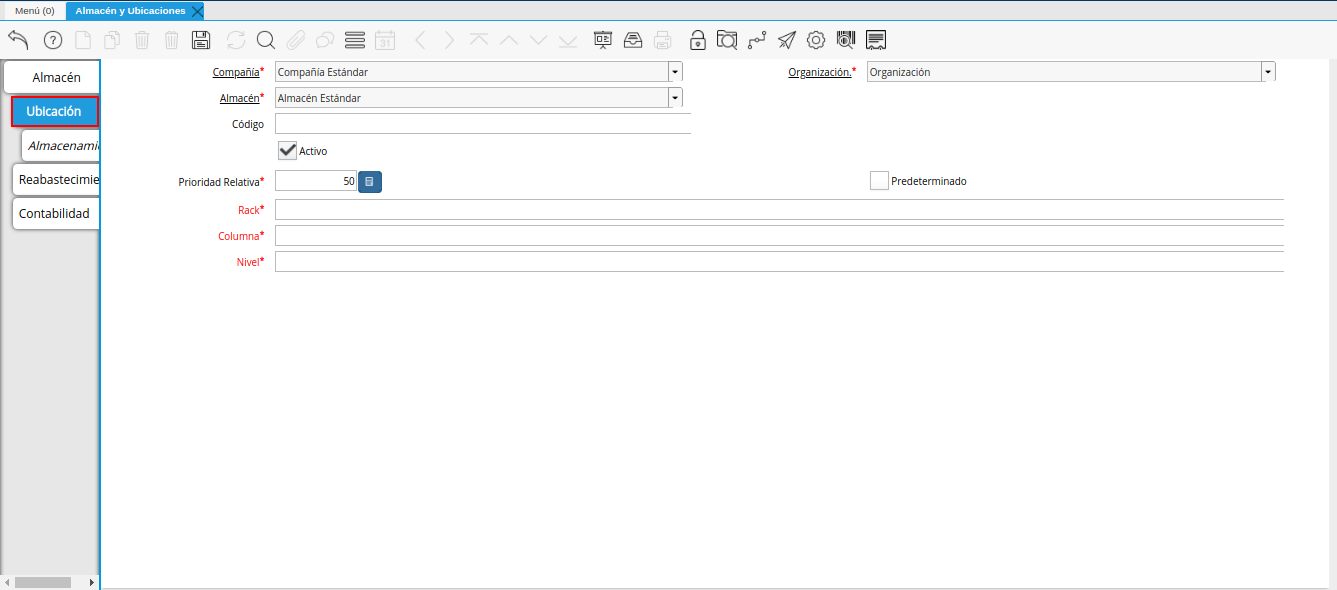Click the barcode scanner icon
Screen dimensions: 1337x590
pyautogui.click(x=846, y=40)
